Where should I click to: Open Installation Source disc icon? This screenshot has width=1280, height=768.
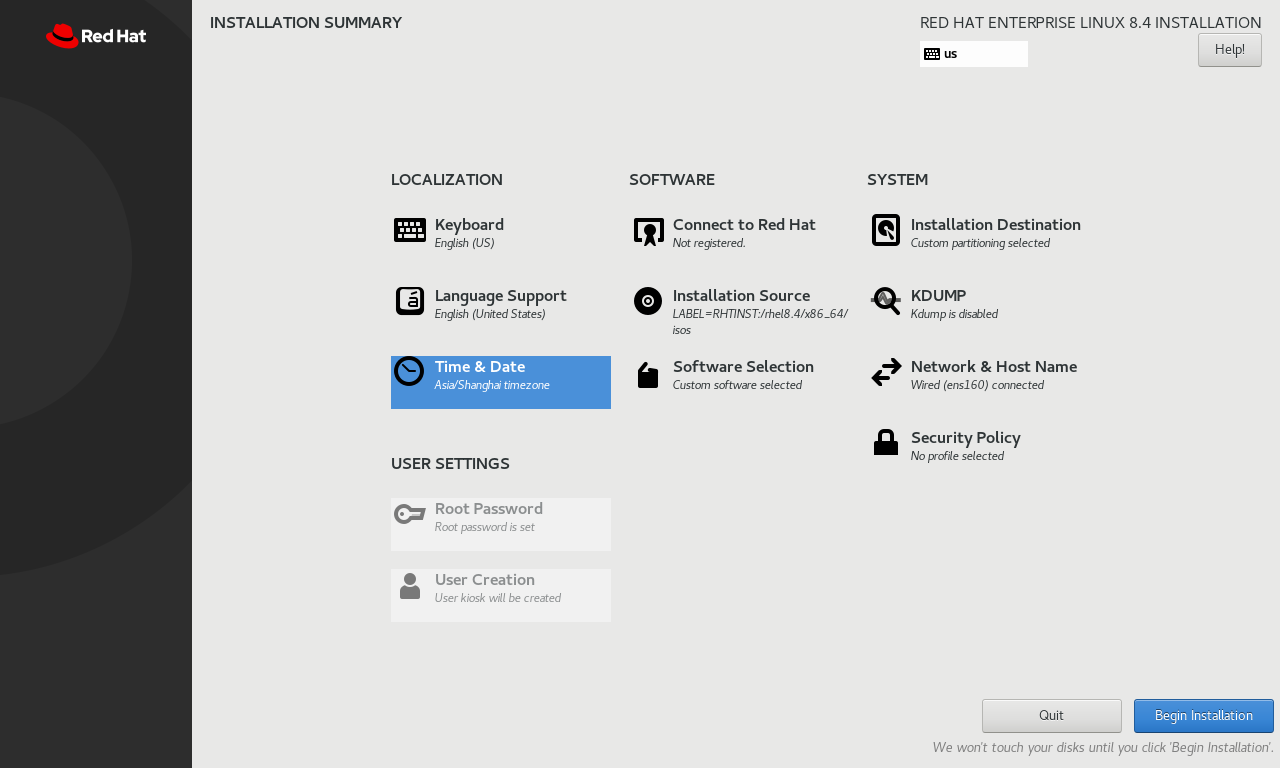coord(648,301)
